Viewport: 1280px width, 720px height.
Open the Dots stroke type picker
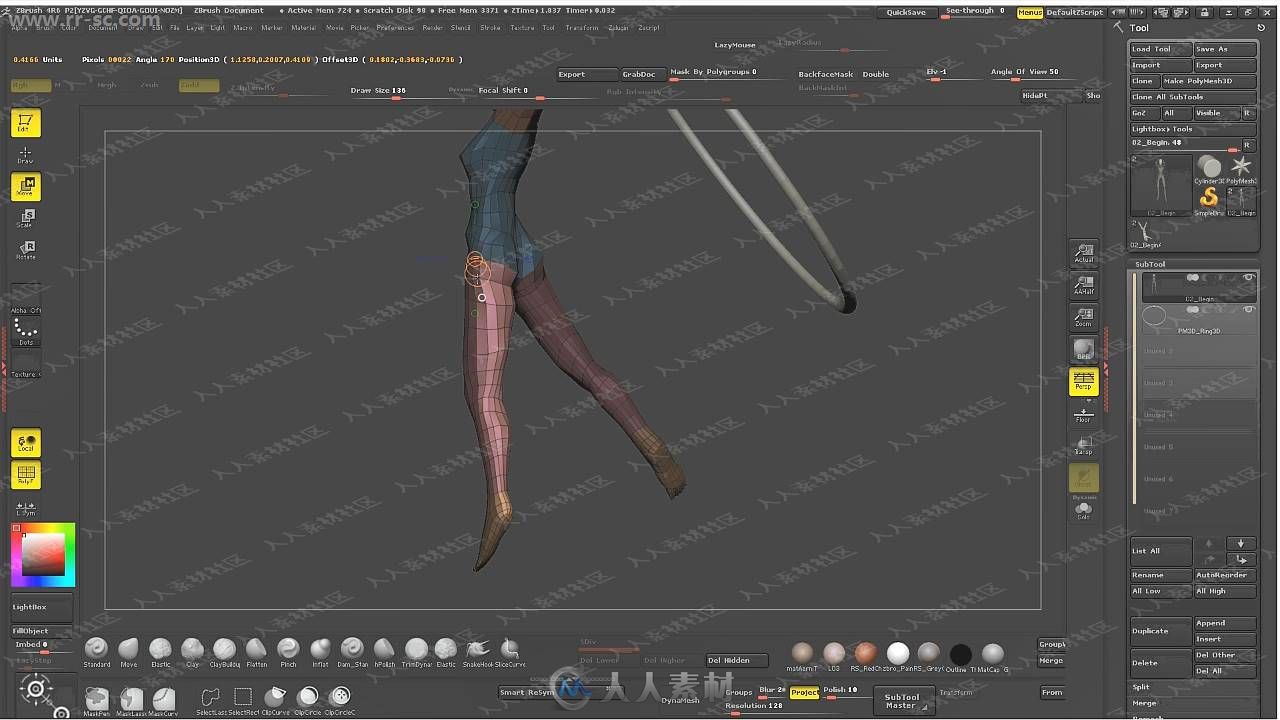pos(26,331)
